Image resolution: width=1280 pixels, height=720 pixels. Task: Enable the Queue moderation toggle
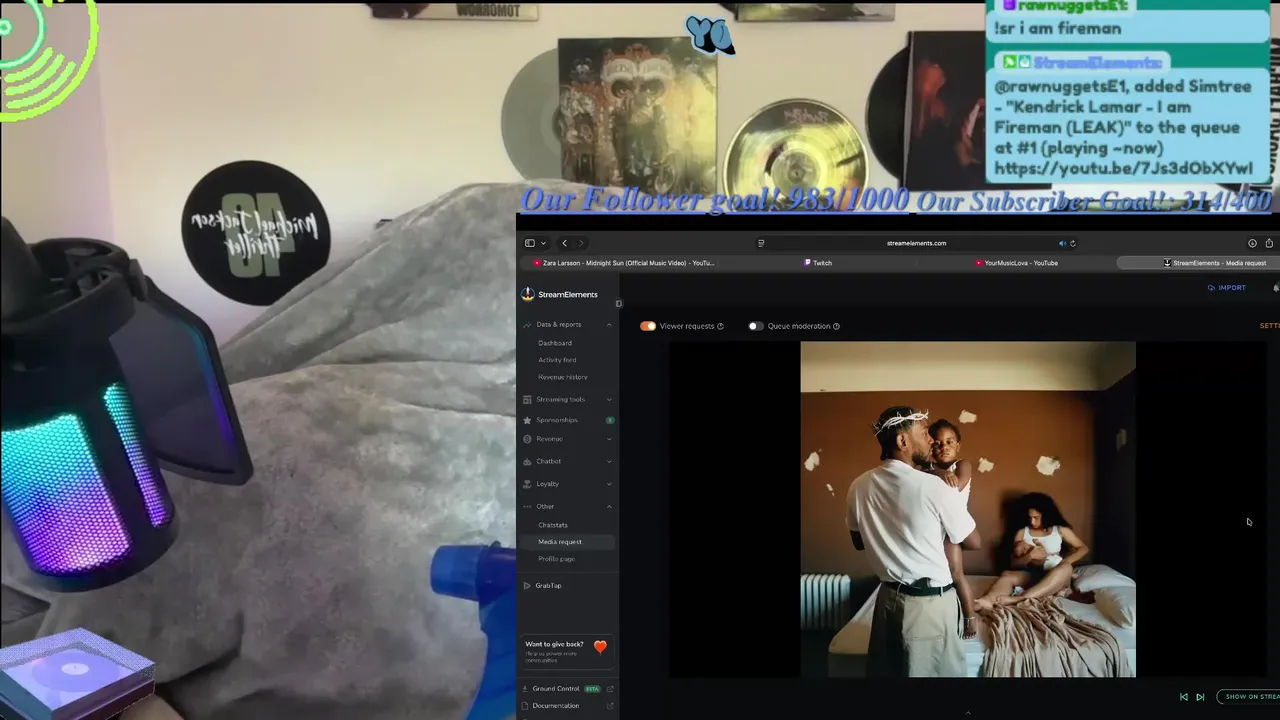(755, 326)
